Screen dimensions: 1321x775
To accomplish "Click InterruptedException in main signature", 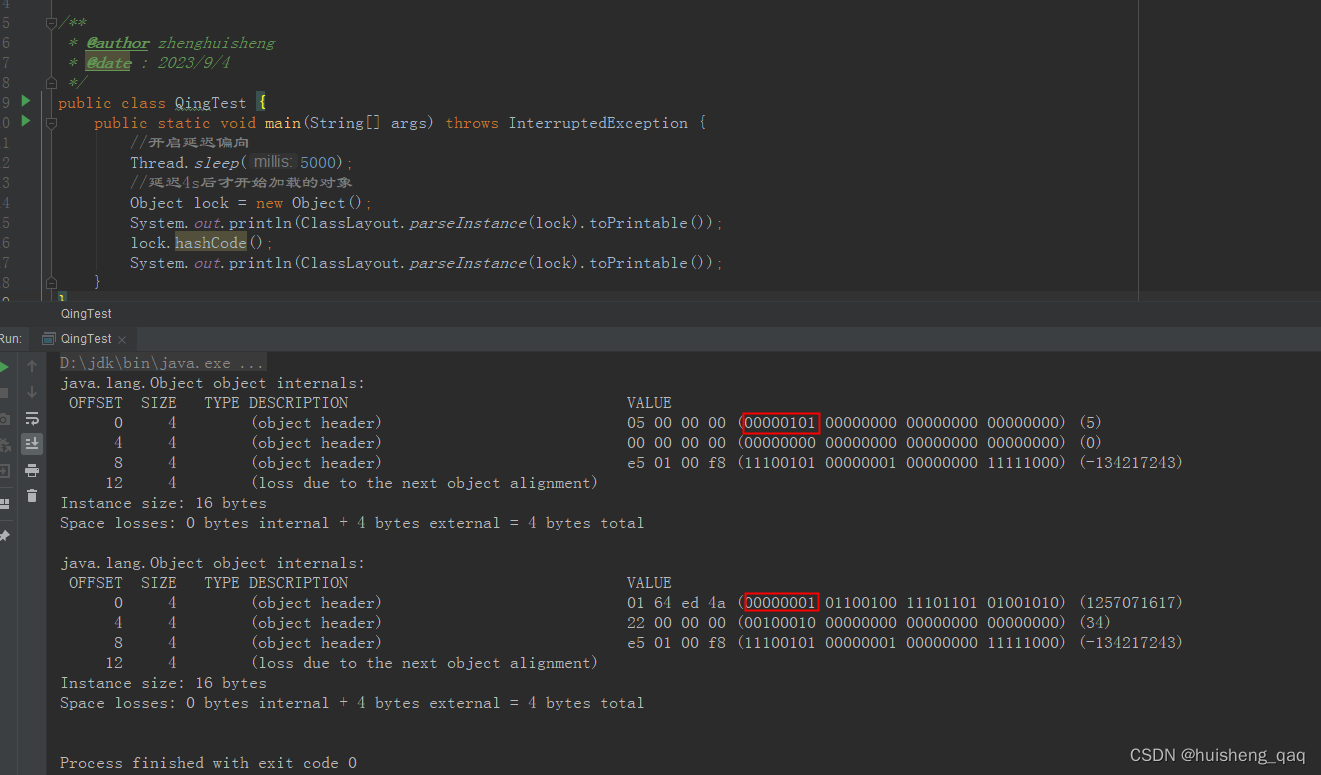I will coord(598,123).
